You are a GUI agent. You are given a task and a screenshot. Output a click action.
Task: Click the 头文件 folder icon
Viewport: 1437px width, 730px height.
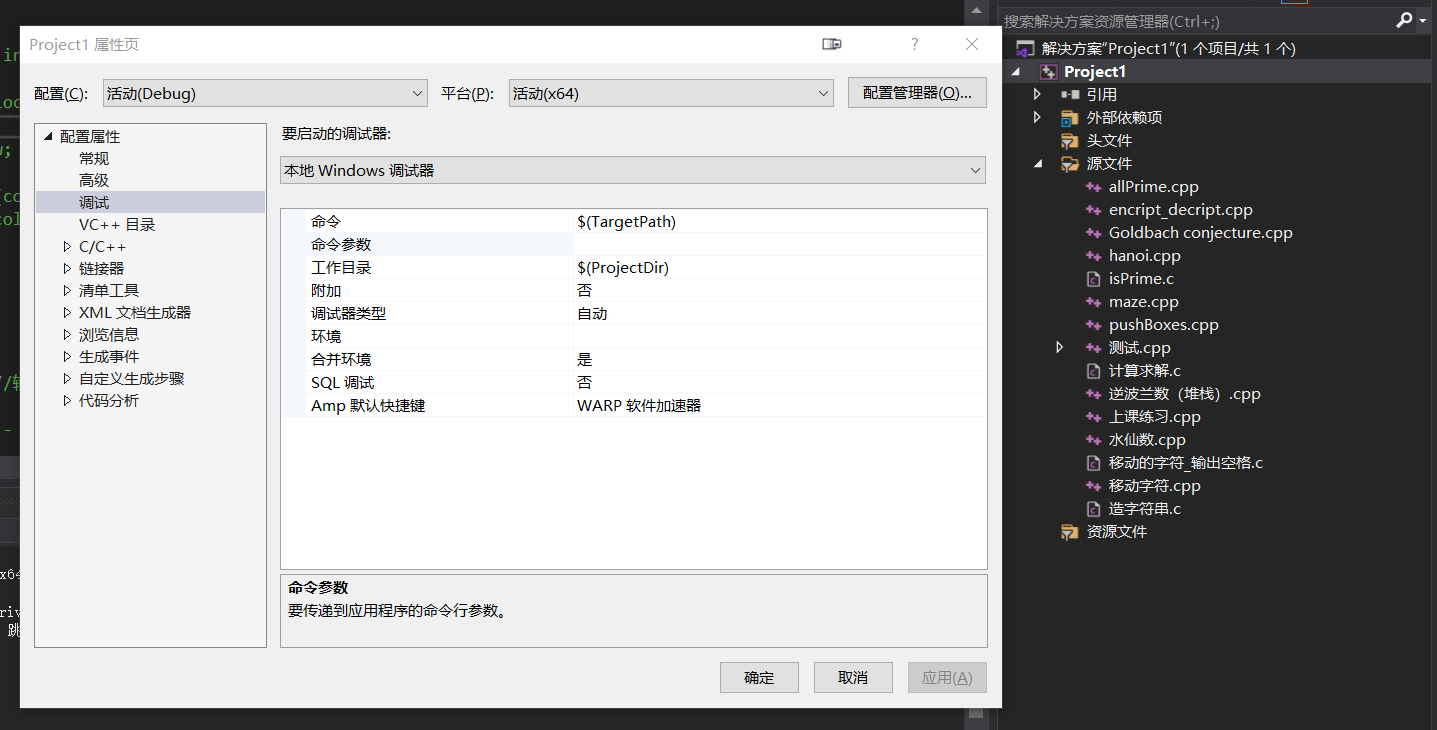(x=1070, y=141)
